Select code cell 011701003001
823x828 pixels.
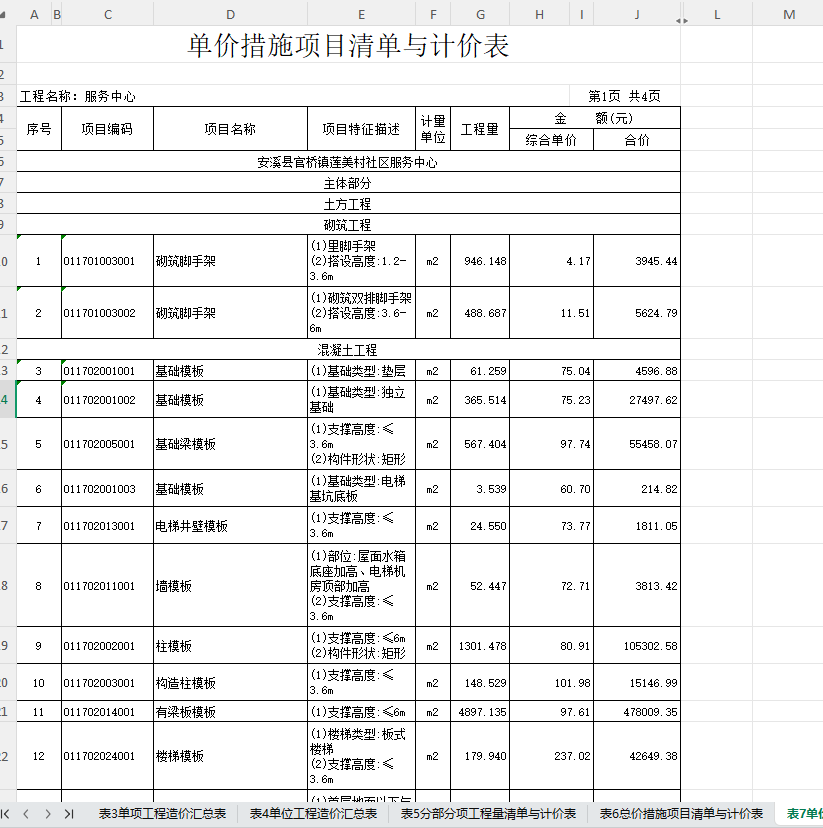pos(107,261)
